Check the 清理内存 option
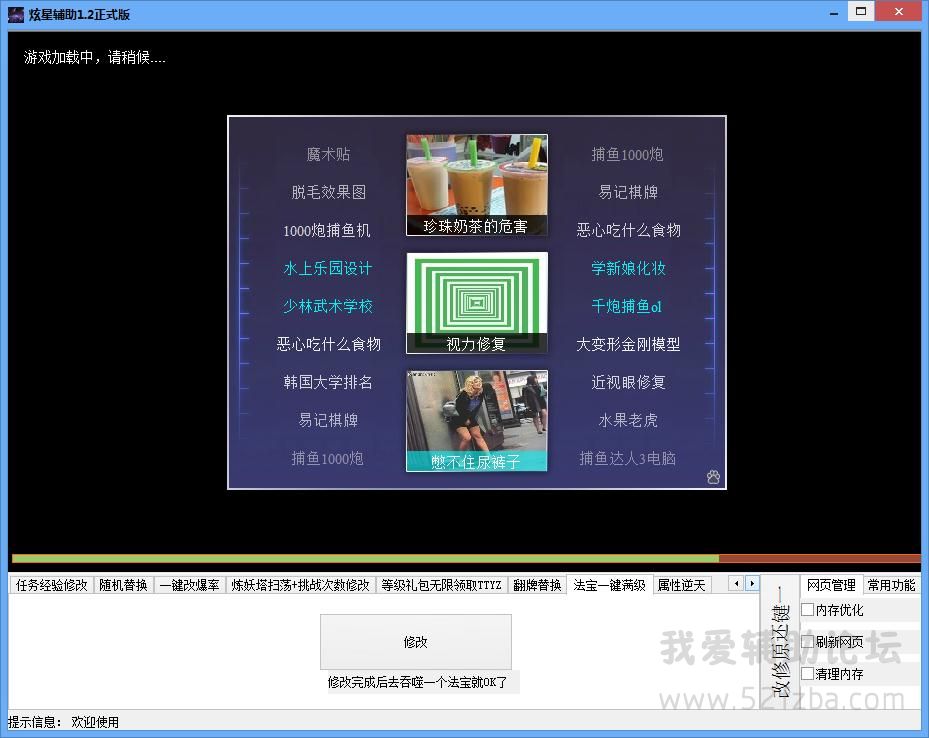 808,674
